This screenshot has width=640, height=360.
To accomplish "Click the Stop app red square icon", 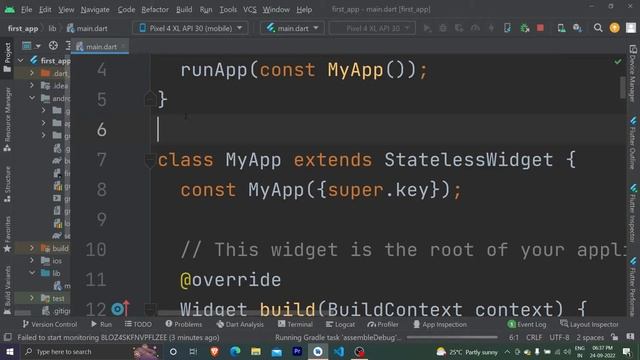I will tap(540, 28).
